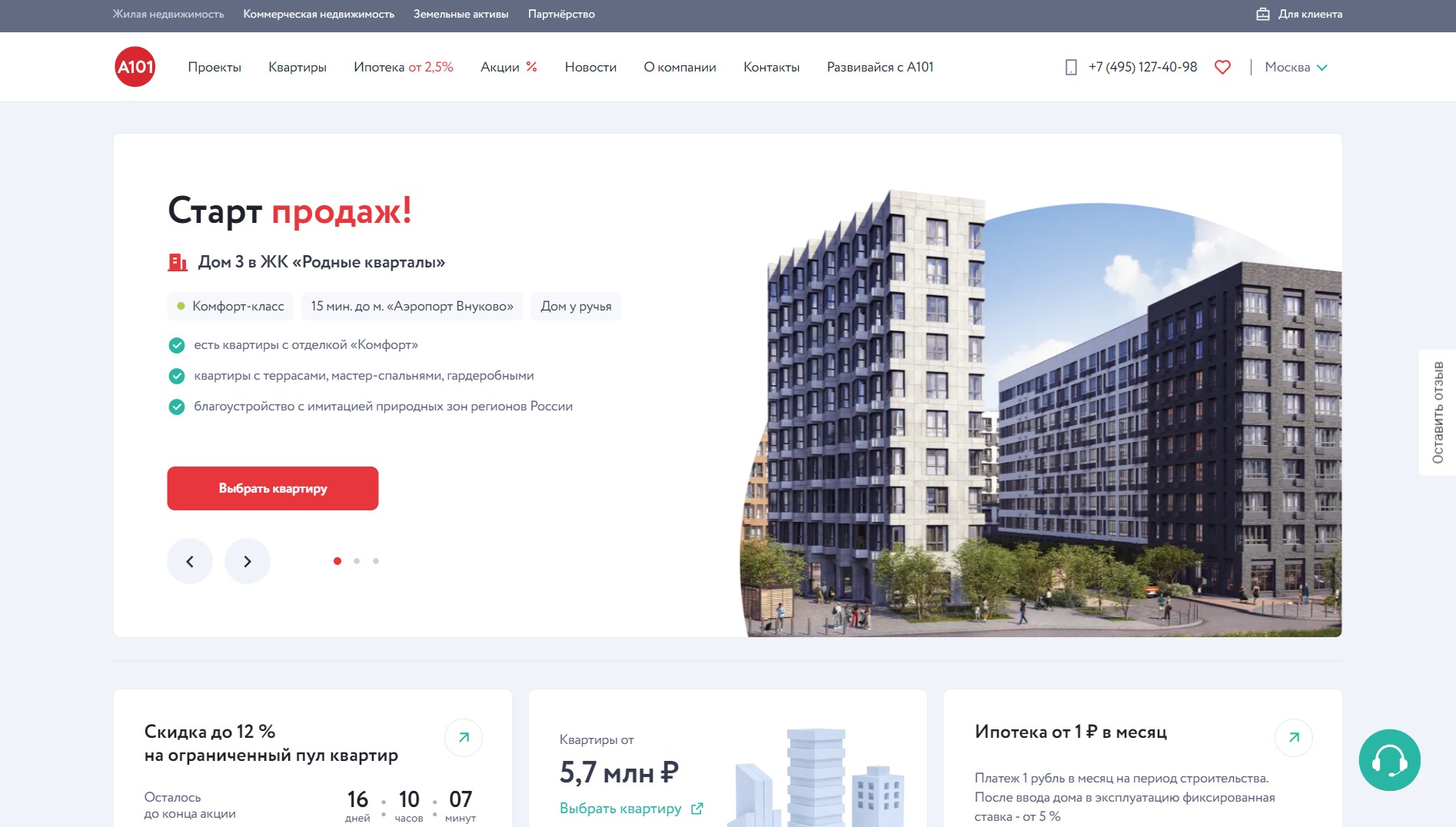Screen dimensions: 1456x827
Task: Click the first check mark icon
Action: coord(177,345)
